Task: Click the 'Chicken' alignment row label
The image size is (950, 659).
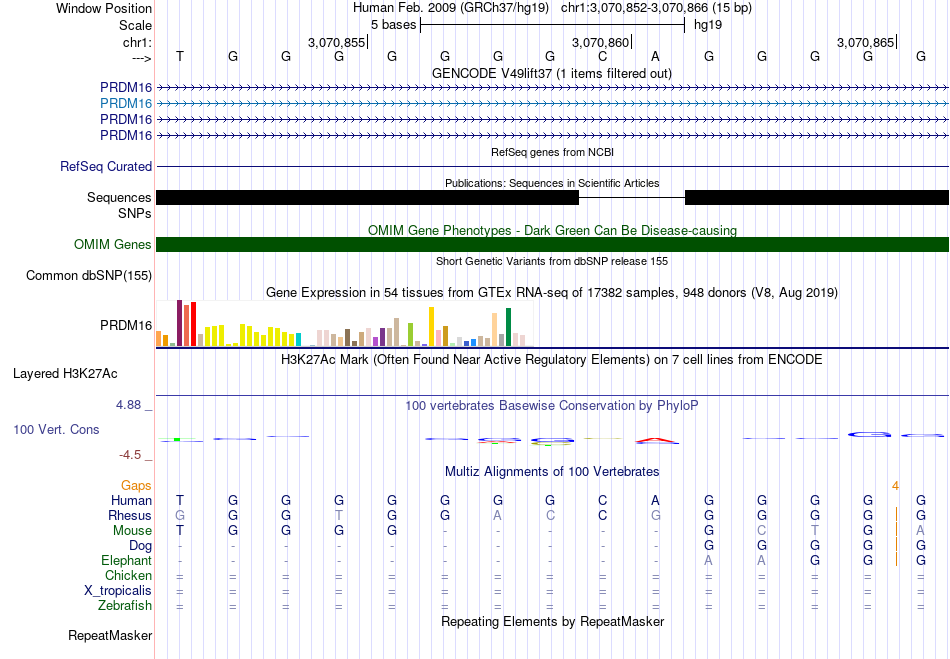Action: coord(128,575)
